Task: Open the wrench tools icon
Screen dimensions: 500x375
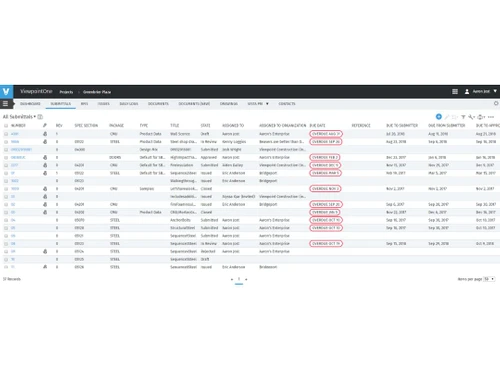Action: pyautogui.click(x=471, y=117)
